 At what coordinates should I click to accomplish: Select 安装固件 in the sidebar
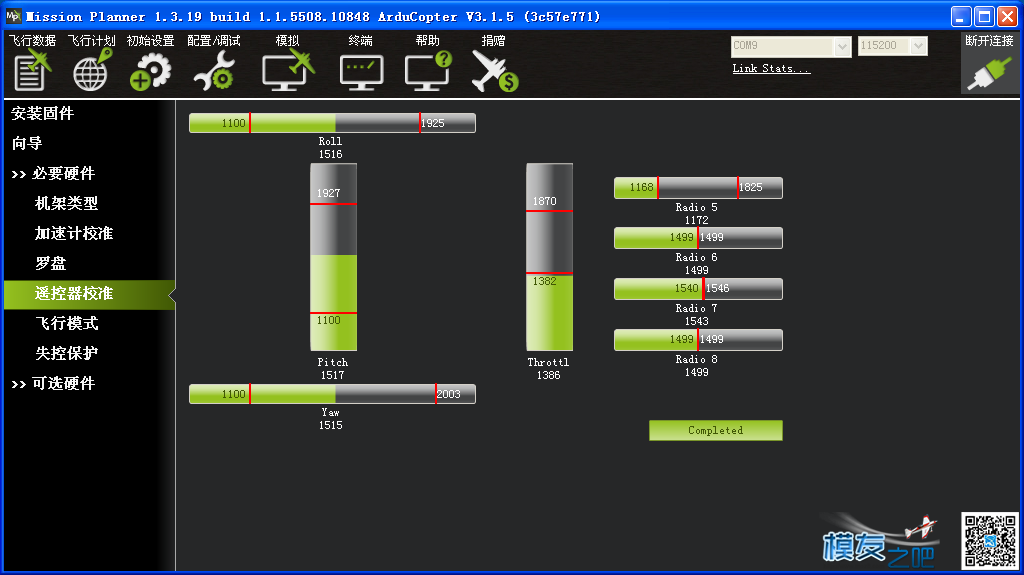click(42, 113)
